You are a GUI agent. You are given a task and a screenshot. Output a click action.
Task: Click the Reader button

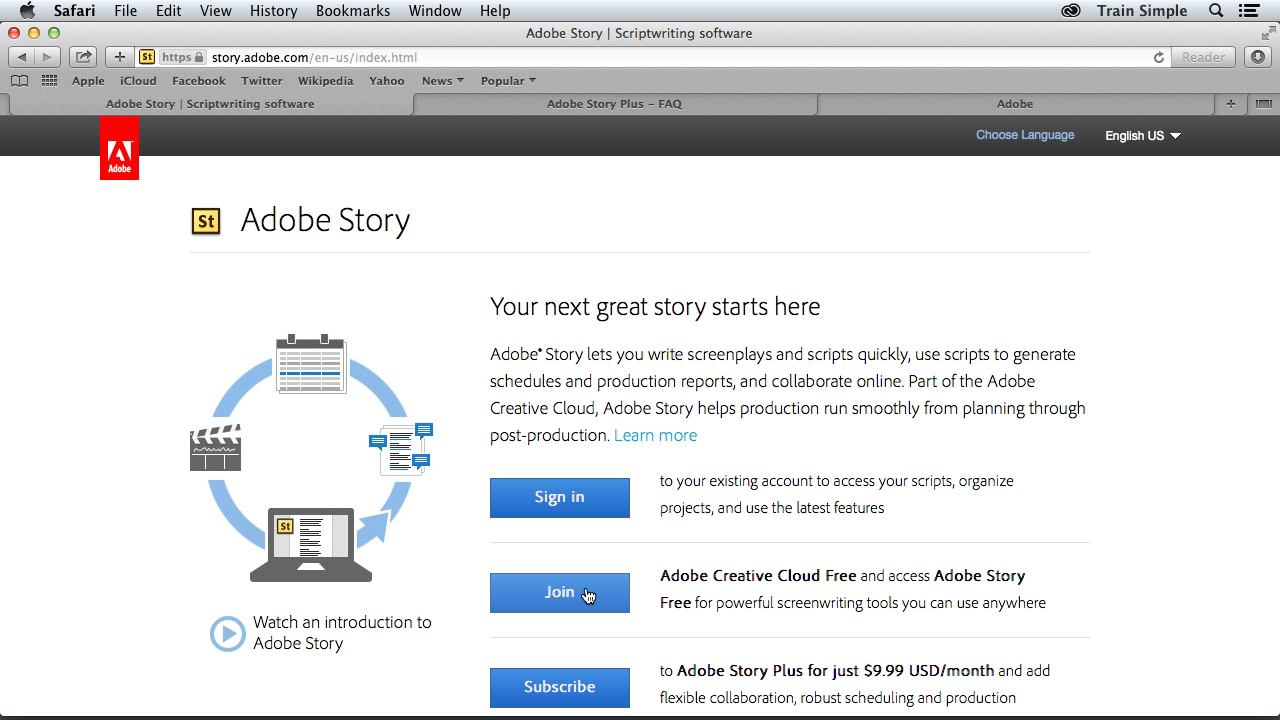[1203, 57]
